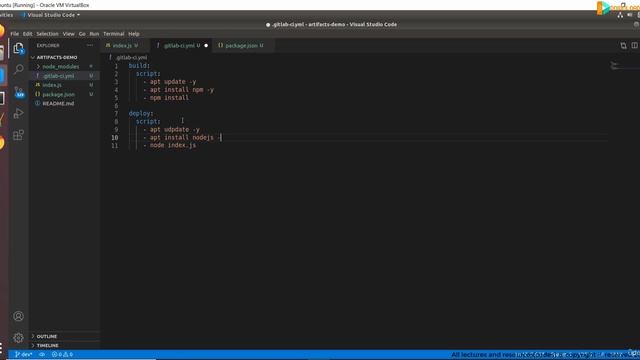
Task: Open the Help menu
Action: (134, 34)
